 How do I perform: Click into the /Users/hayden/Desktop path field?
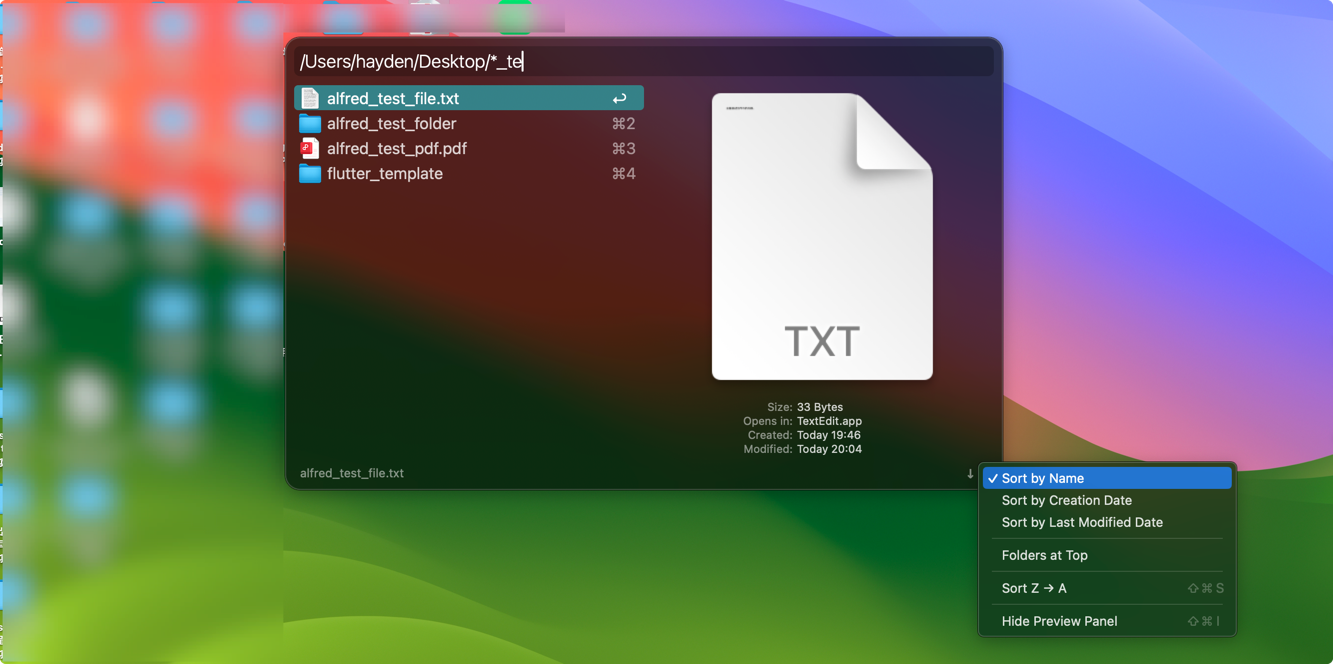[640, 62]
